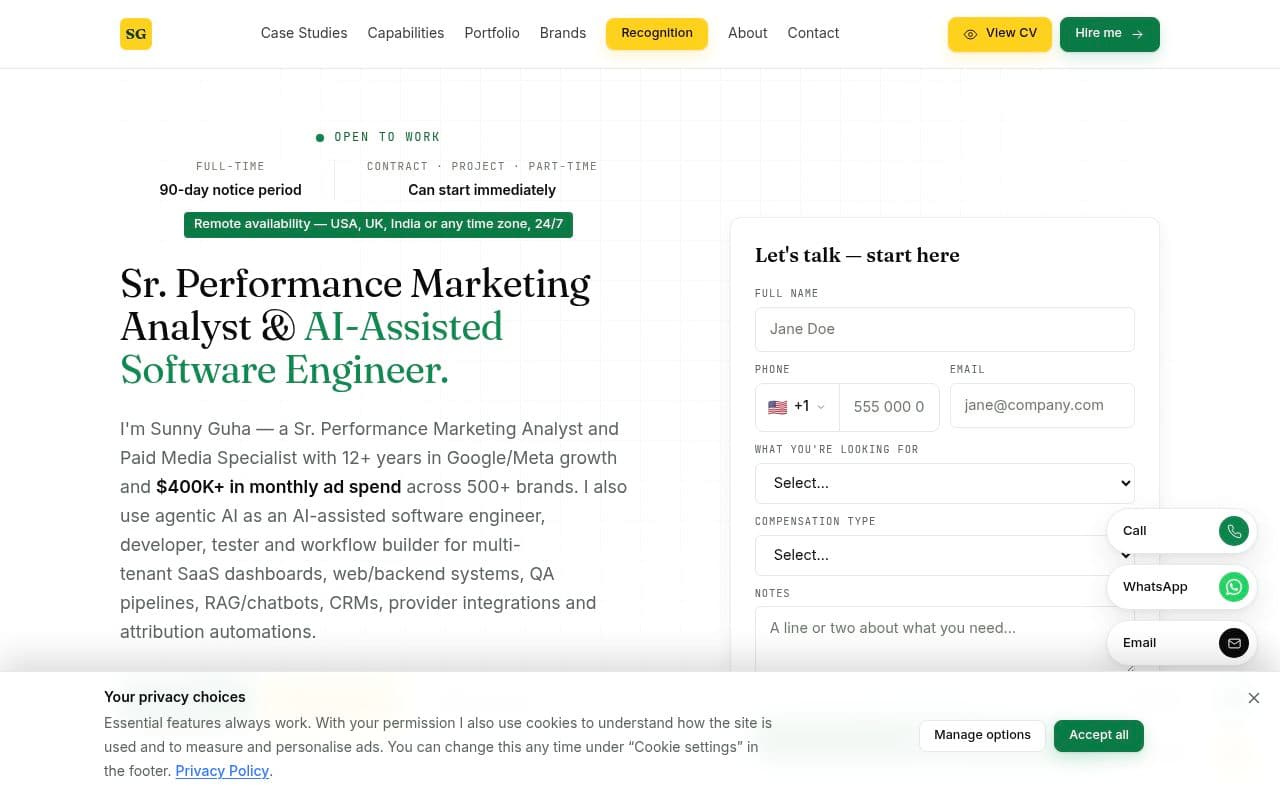Click the WhatsApp logo icon
Viewport: 1280px width, 800px height.
1234,587
